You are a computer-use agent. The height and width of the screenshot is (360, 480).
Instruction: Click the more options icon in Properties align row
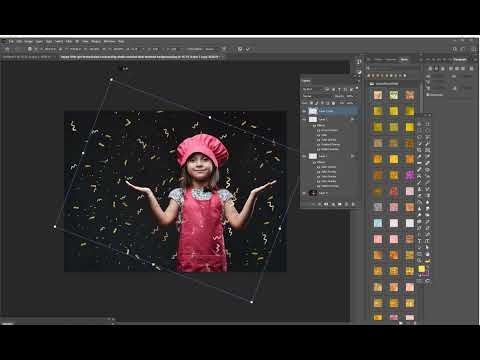click(471, 68)
